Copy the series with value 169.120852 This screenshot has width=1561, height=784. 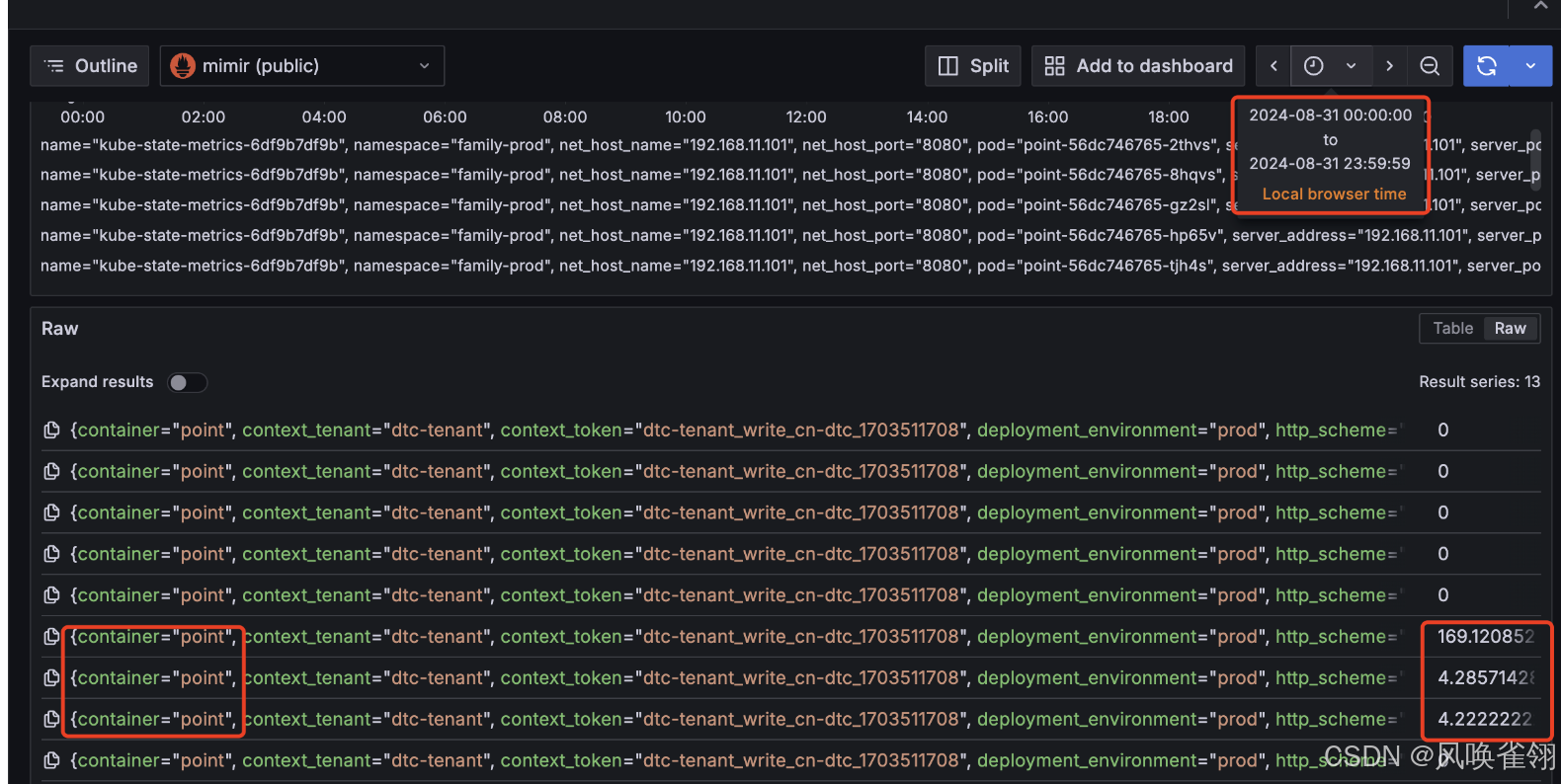coord(51,637)
